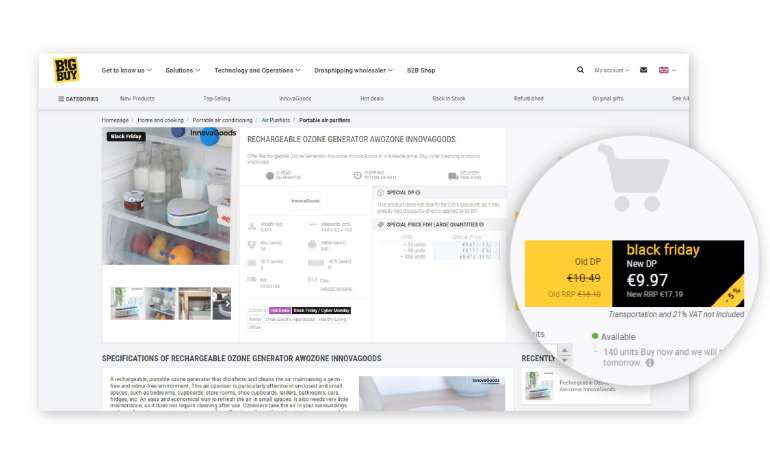The image size is (770, 463).
Task: Click the BigBuy logo
Action: pos(66,70)
